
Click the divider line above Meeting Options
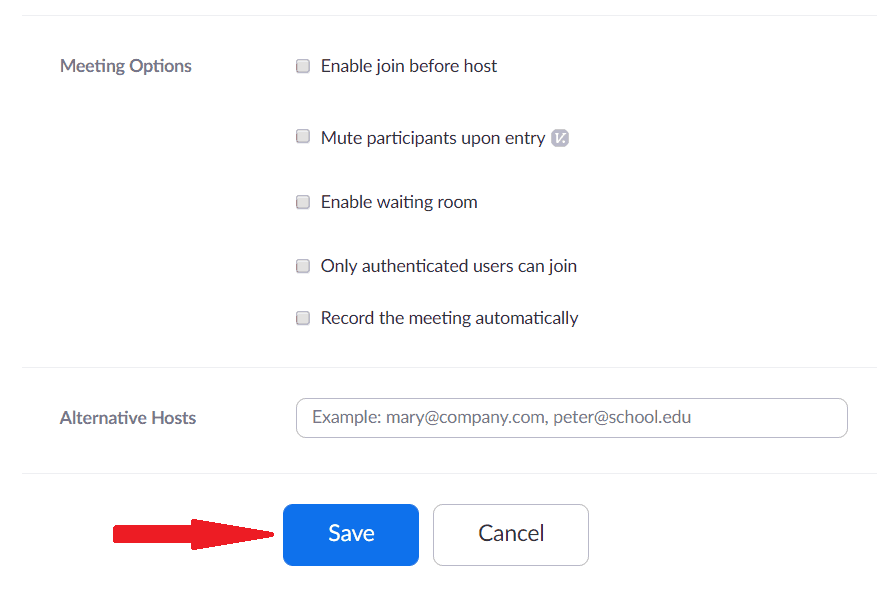click(449, 15)
